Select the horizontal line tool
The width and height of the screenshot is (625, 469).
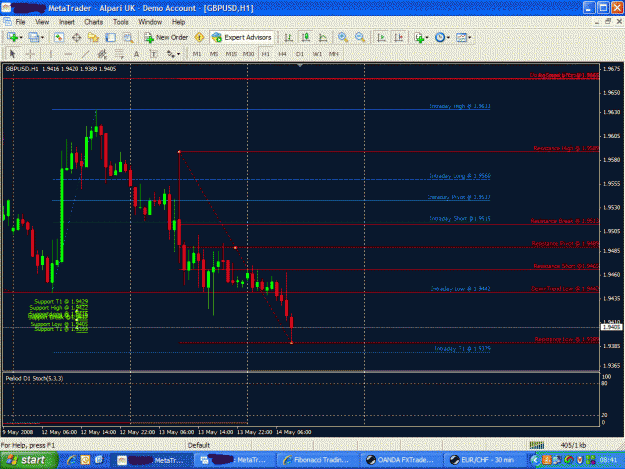(x=68, y=54)
